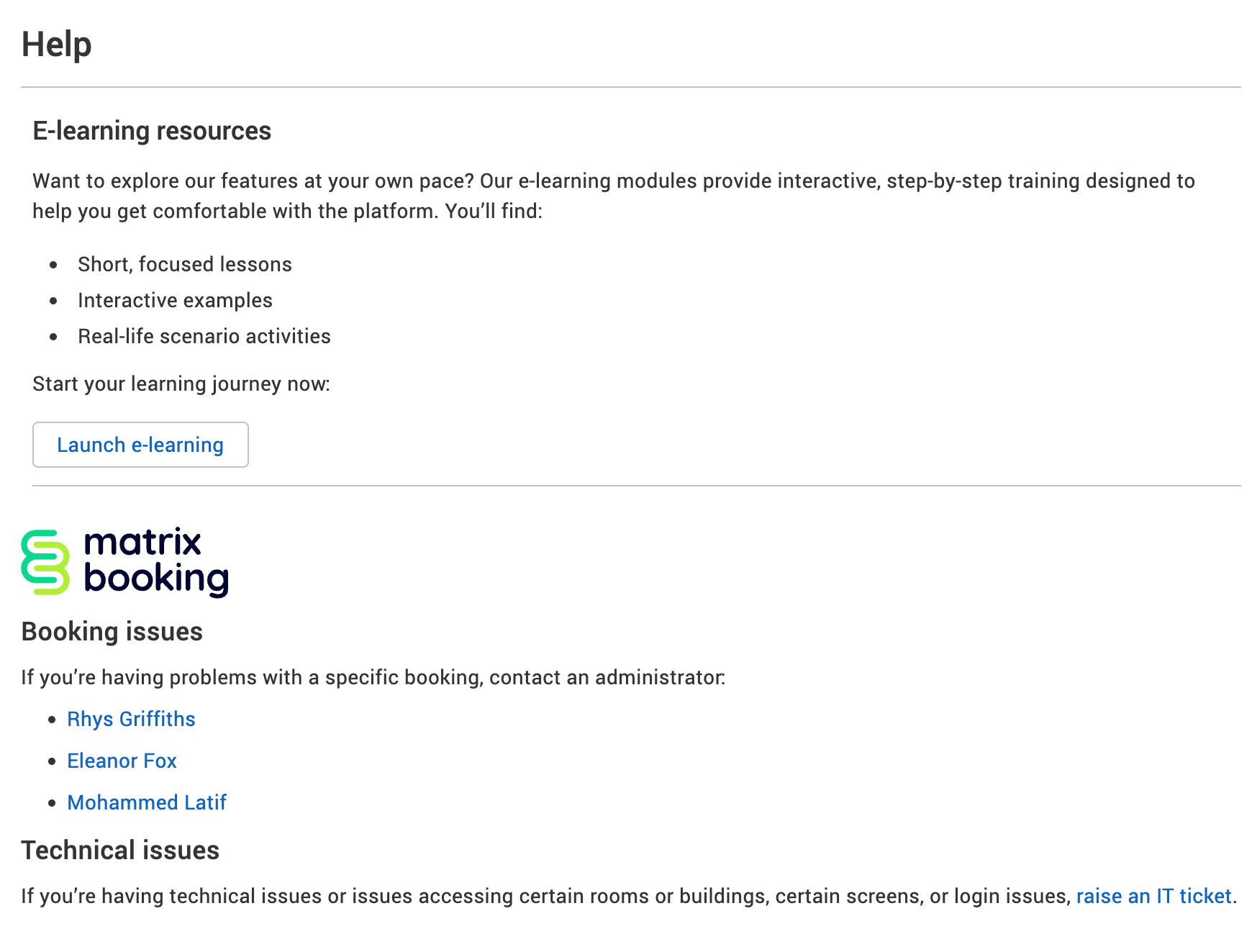The image size is (1257, 952).
Task: Click 'Real-life scenario activities' bullet item
Action: 204,336
